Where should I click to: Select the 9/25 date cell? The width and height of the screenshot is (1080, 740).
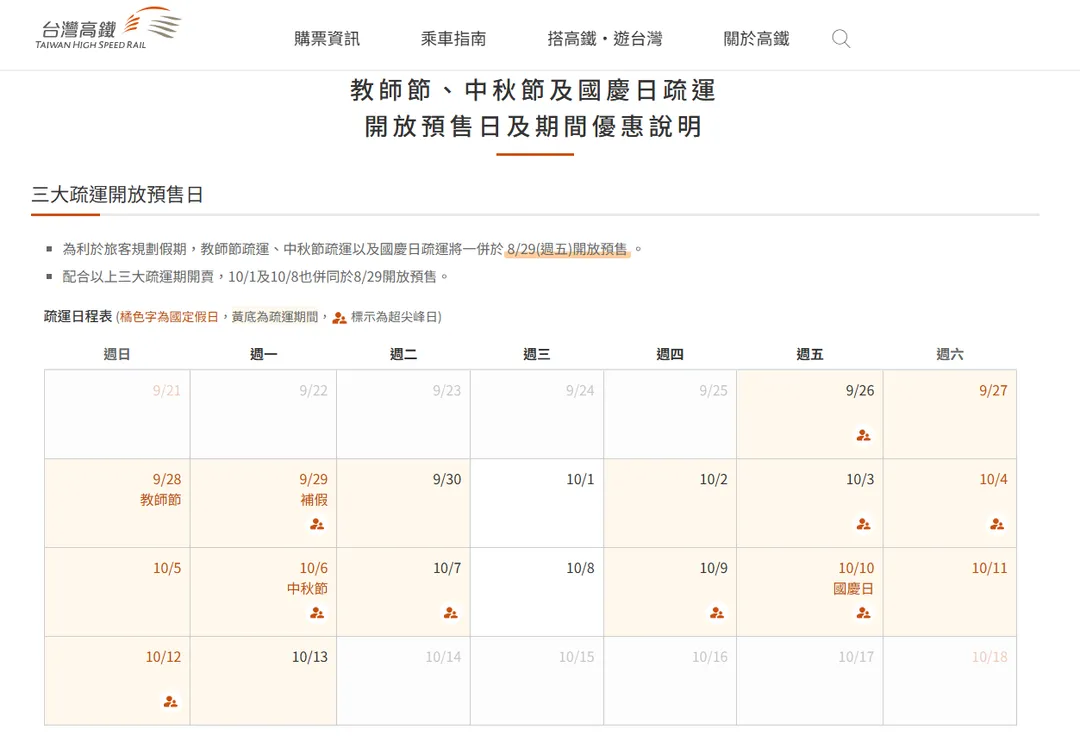click(670, 414)
